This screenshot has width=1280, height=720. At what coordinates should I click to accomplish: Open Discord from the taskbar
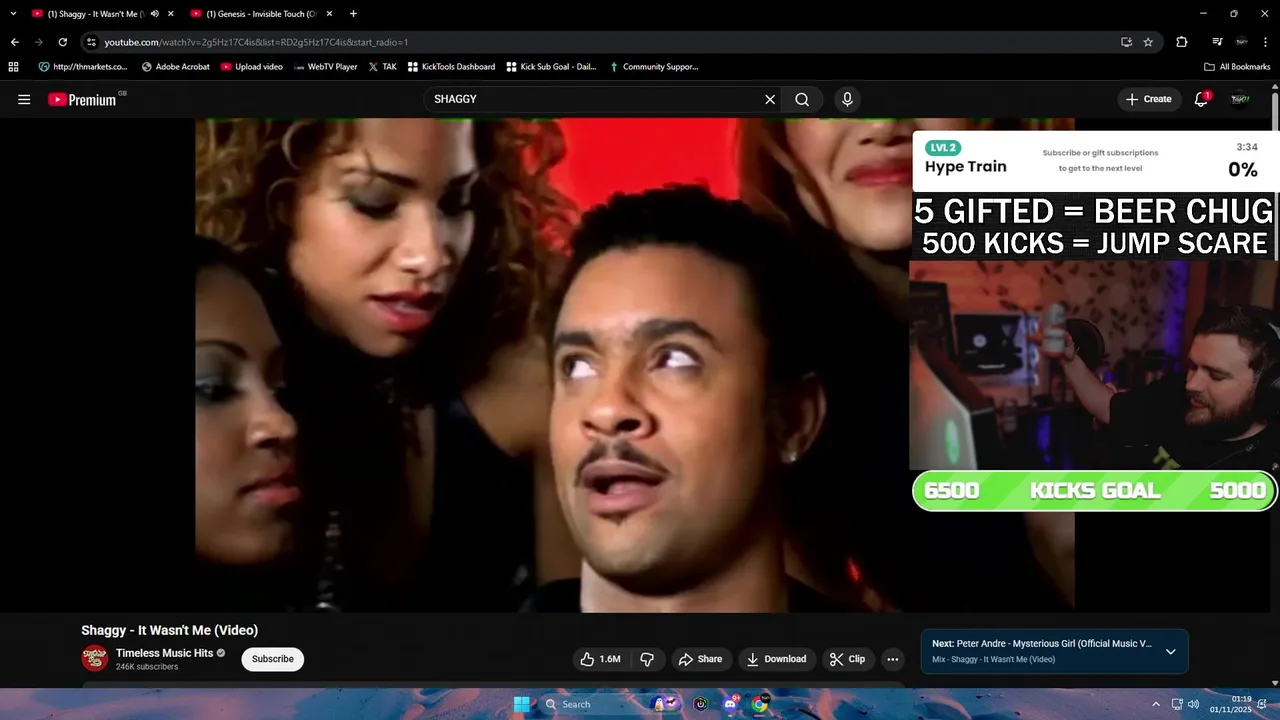(731, 704)
